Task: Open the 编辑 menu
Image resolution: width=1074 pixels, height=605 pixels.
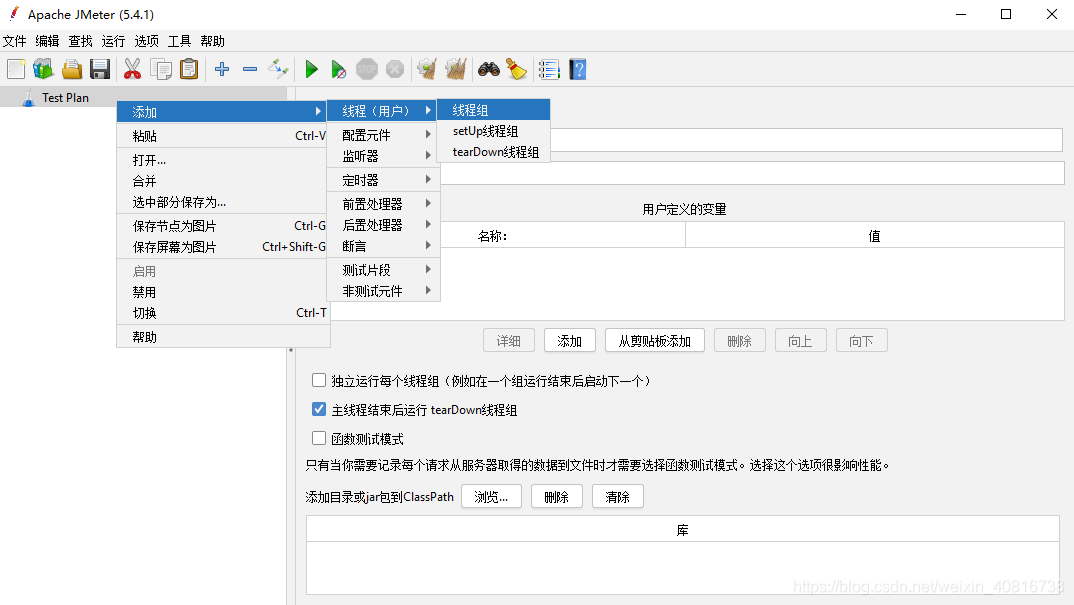Action: click(47, 41)
